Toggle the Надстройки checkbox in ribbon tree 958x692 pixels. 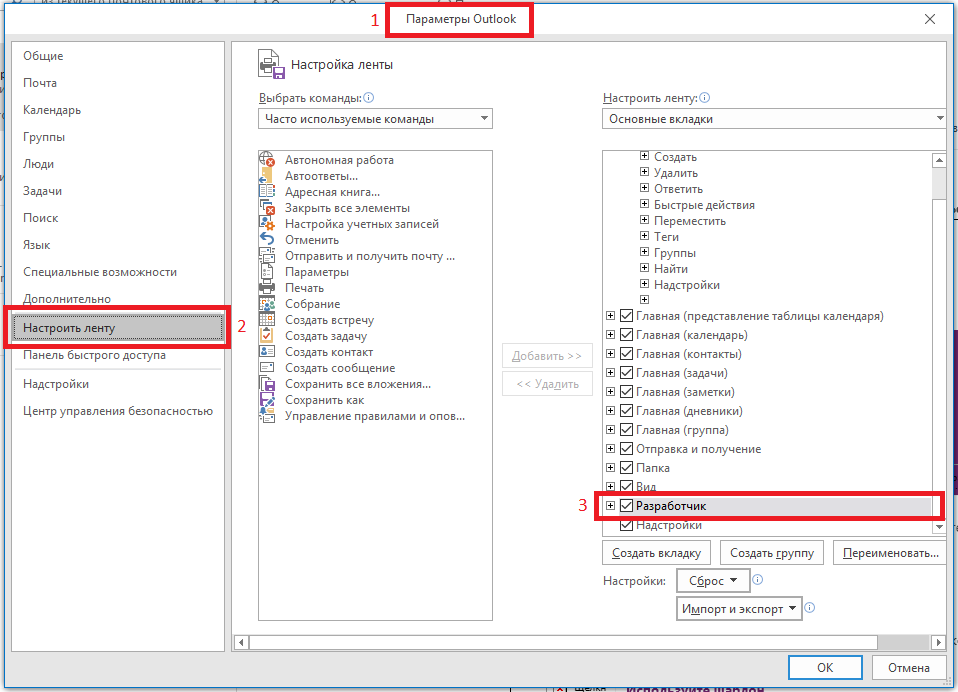pyautogui.click(x=626, y=525)
